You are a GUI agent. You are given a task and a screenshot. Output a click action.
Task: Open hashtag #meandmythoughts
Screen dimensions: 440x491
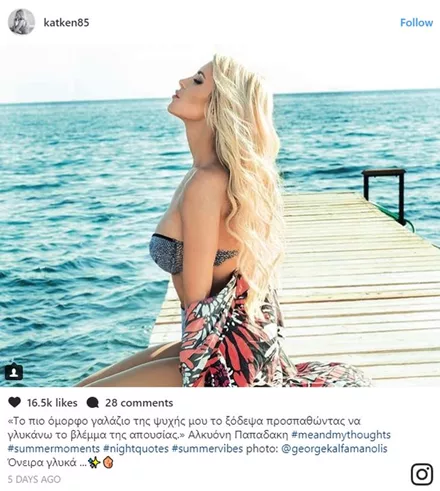341,435
